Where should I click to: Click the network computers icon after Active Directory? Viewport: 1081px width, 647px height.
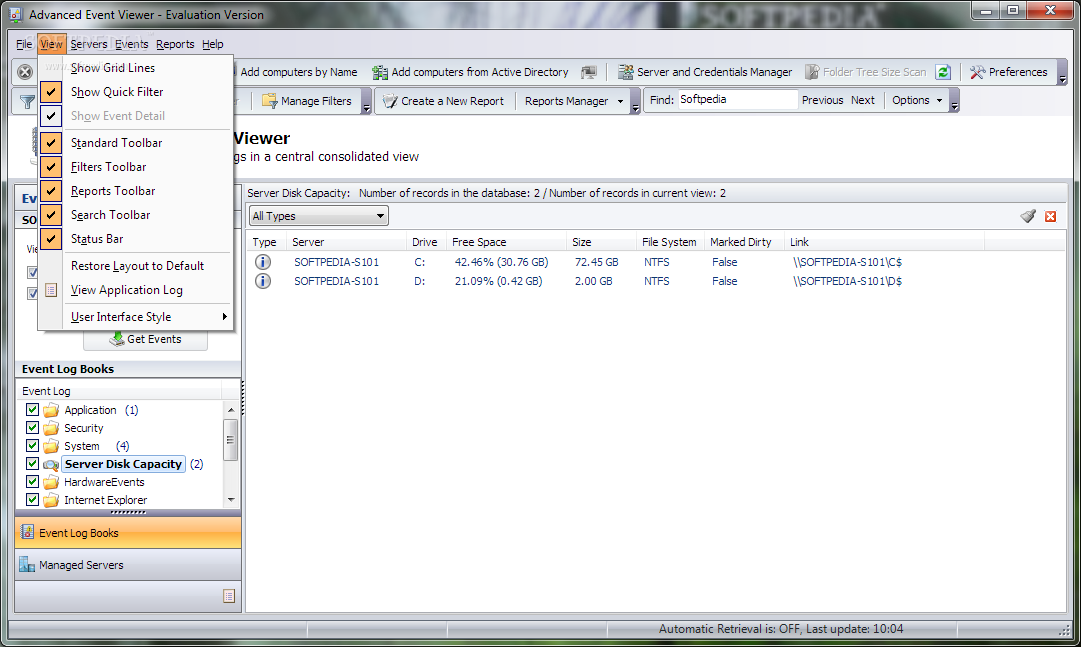click(x=589, y=72)
